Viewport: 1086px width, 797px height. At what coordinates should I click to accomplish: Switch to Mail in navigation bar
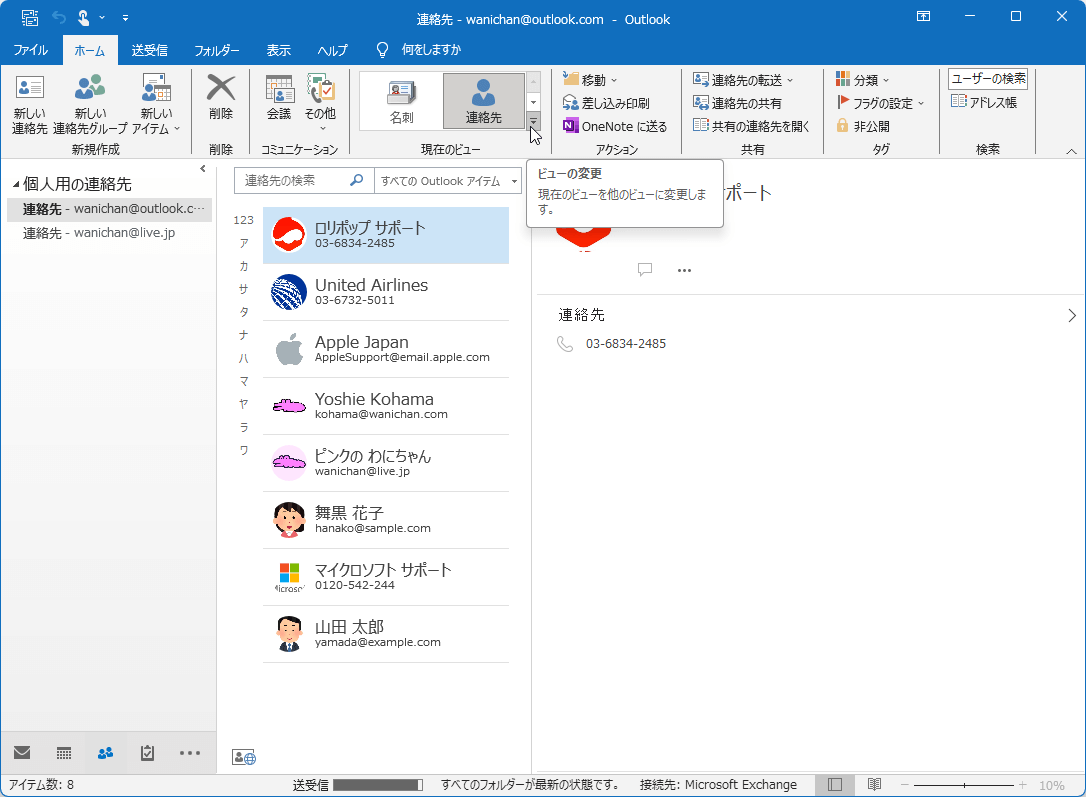(22, 753)
